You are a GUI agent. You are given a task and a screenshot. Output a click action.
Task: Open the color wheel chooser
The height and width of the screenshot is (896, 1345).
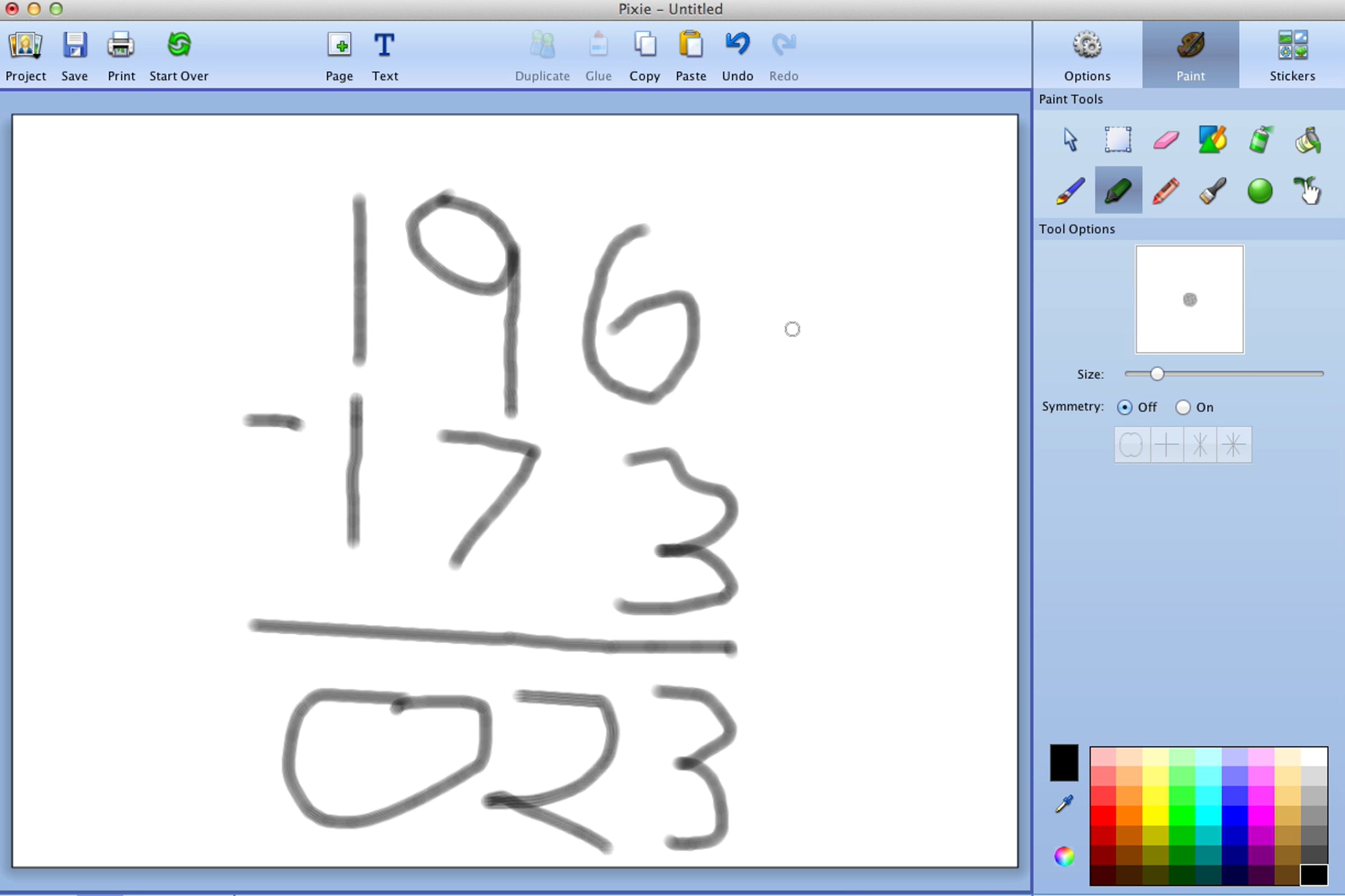tap(1064, 856)
